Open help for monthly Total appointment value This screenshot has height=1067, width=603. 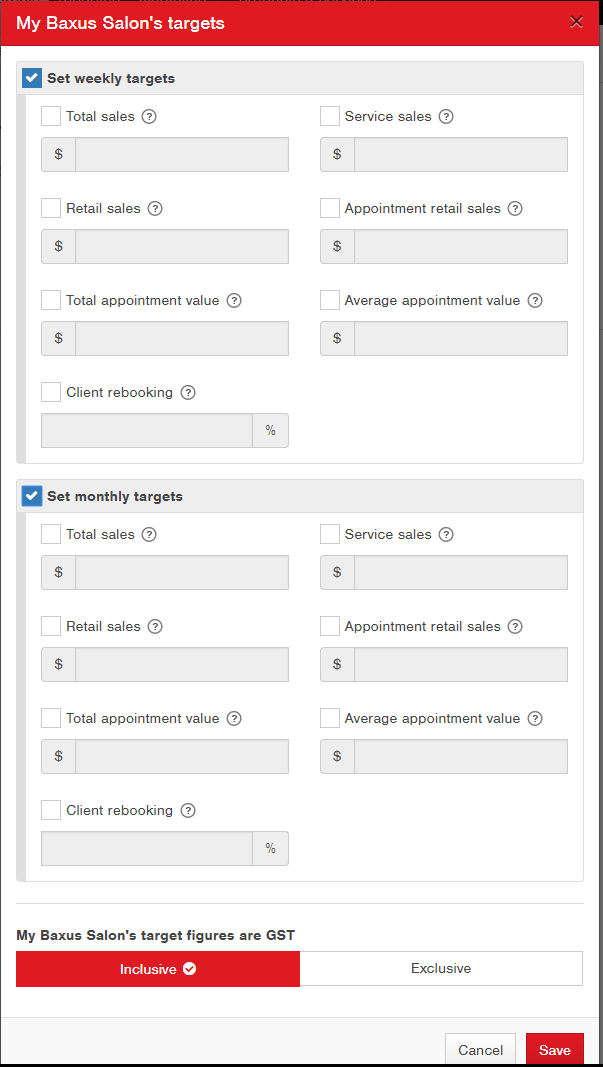click(x=234, y=719)
